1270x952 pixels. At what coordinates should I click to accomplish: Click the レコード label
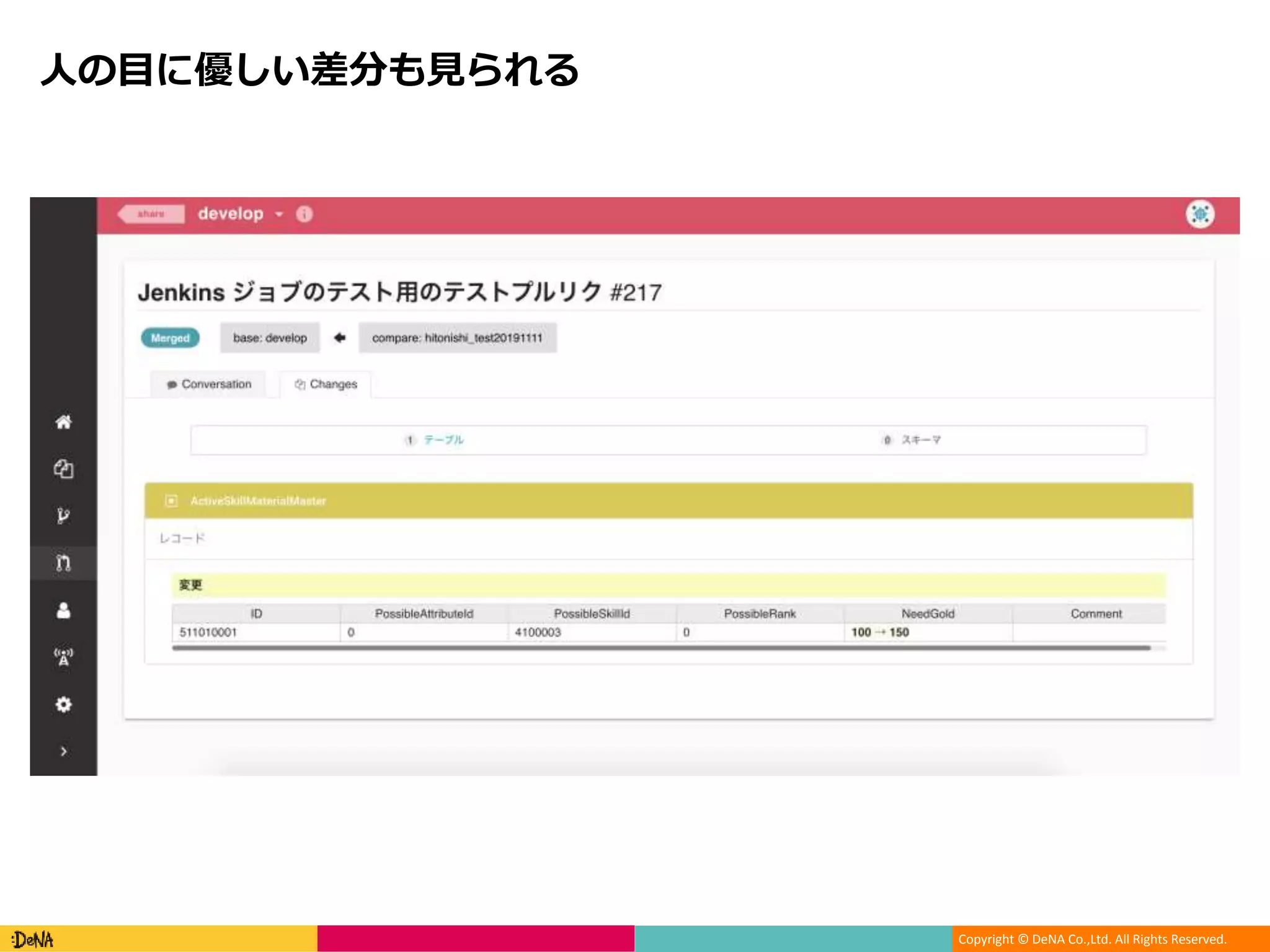[182, 539]
